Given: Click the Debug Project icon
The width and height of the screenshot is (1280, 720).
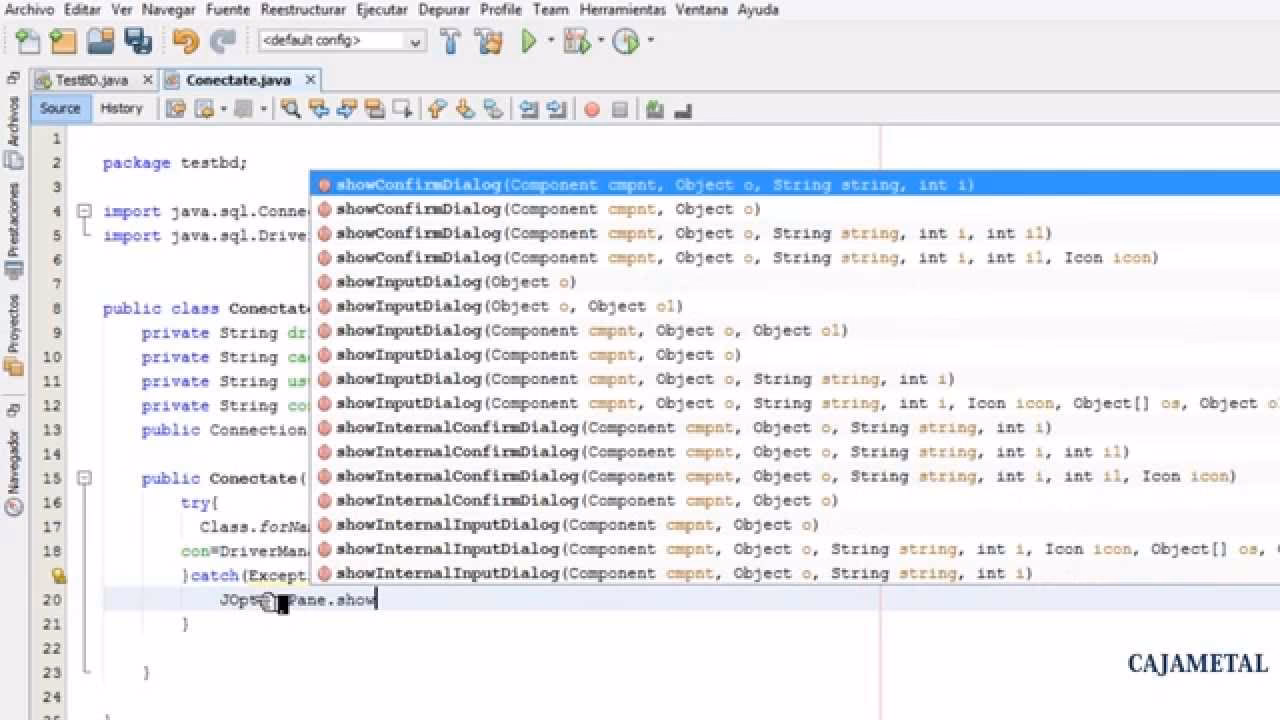Looking at the screenshot, I should point(575,41).
